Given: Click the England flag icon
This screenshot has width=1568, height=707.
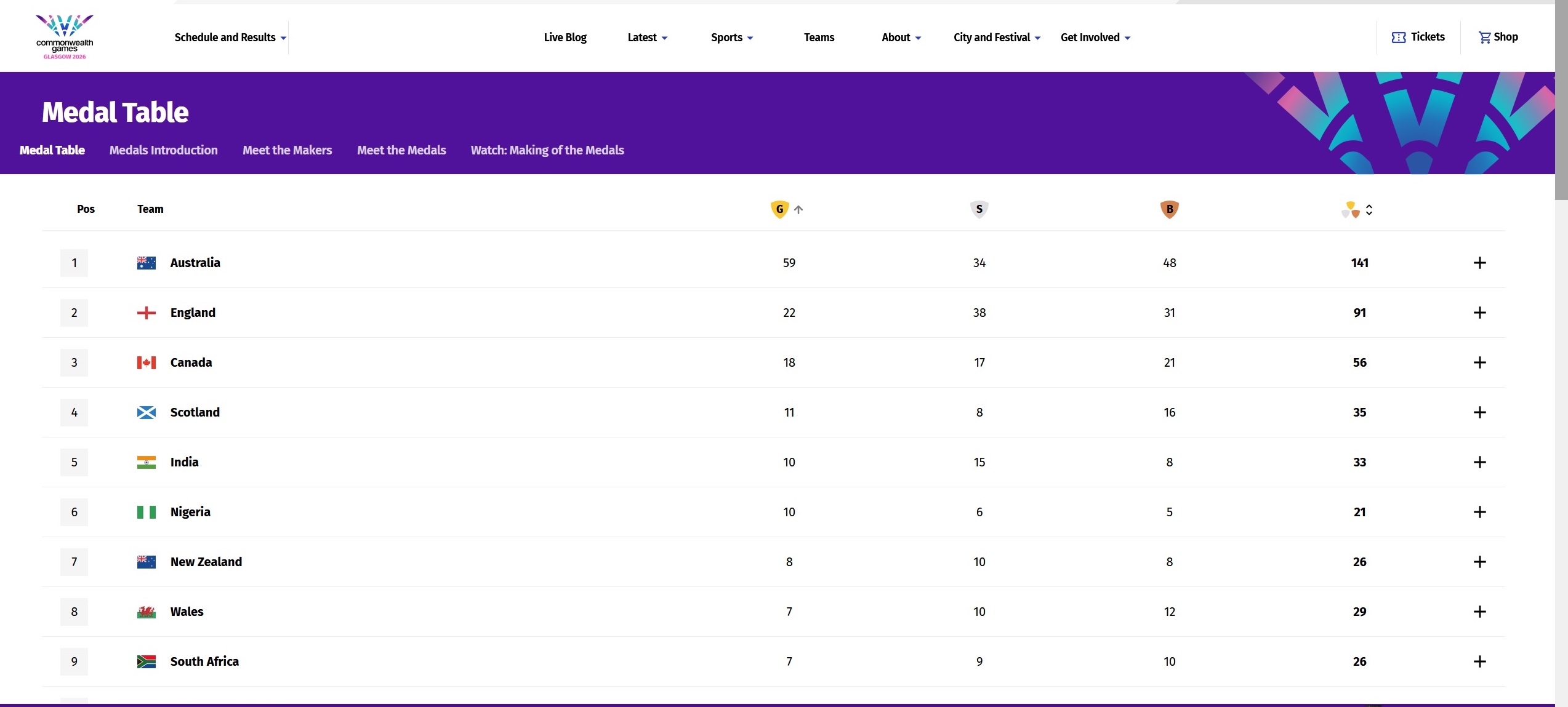Looking at the screenshot, I should (147, 313).
